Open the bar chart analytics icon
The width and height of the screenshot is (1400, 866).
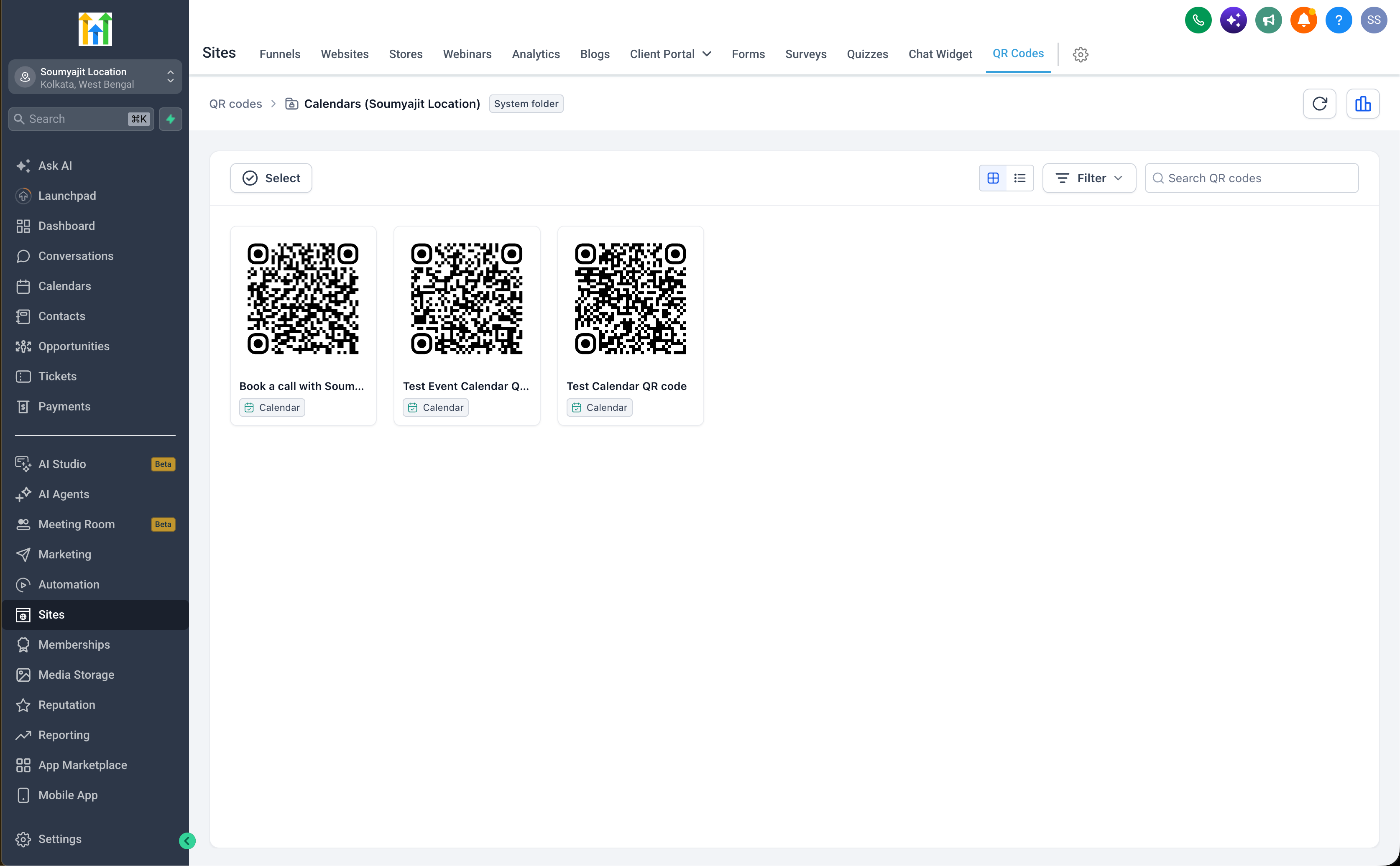pos(1363,104)
